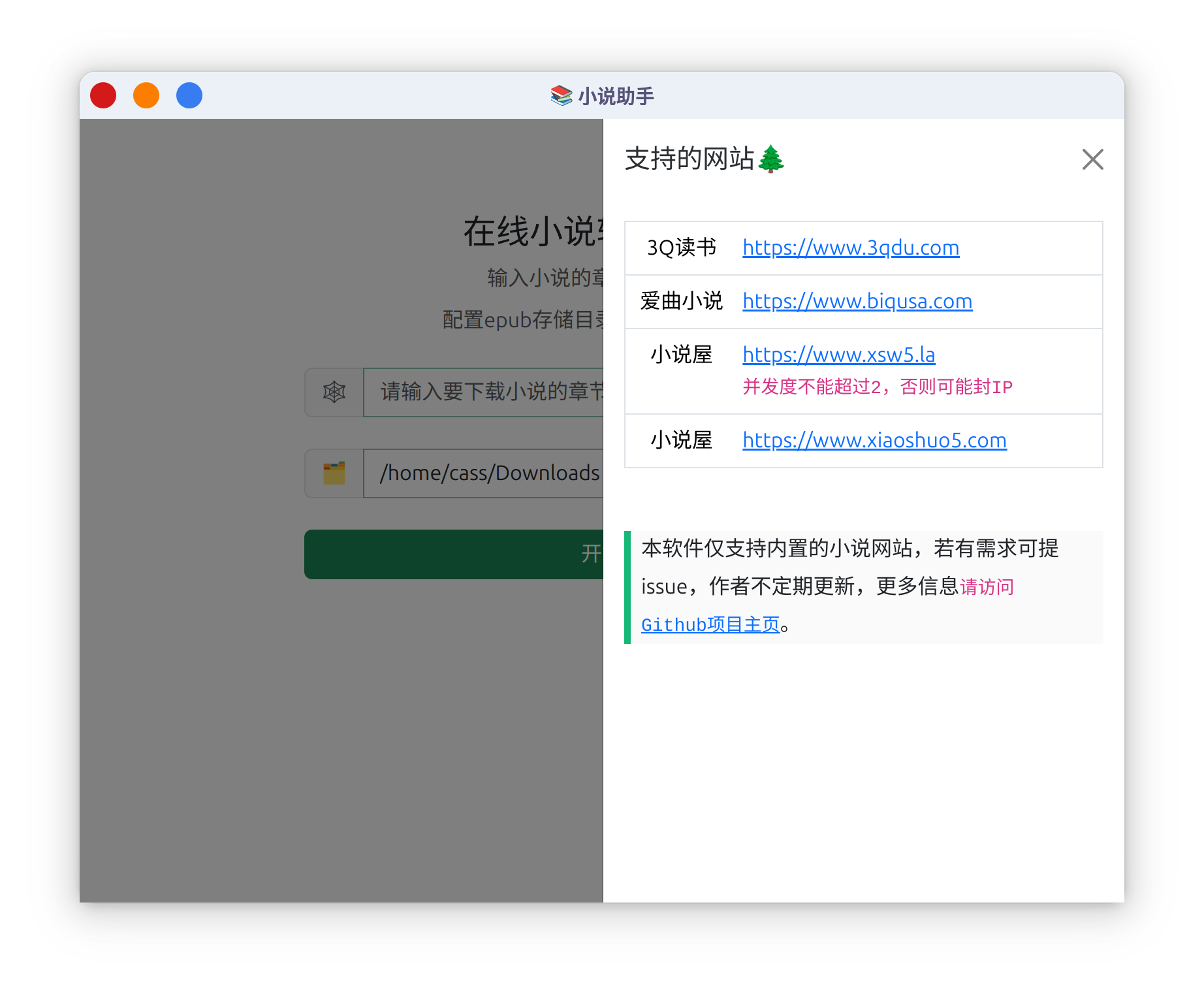Click the books icon in title bar
The width and height of the screenshot is (1204, 990).
(561, 96)
